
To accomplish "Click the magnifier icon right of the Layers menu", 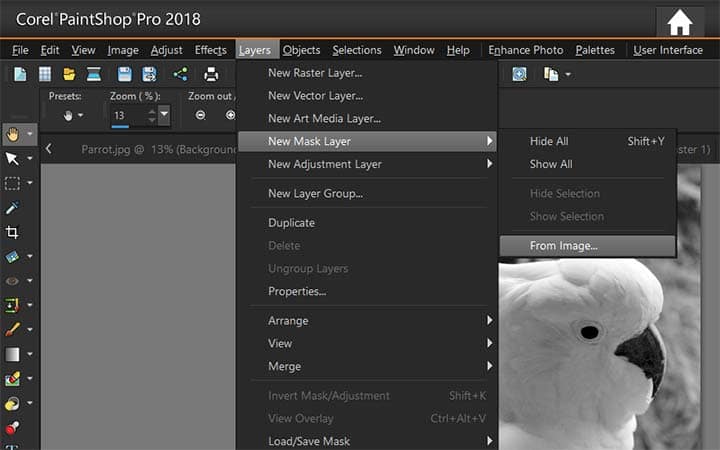I will [x=519, y=74].
